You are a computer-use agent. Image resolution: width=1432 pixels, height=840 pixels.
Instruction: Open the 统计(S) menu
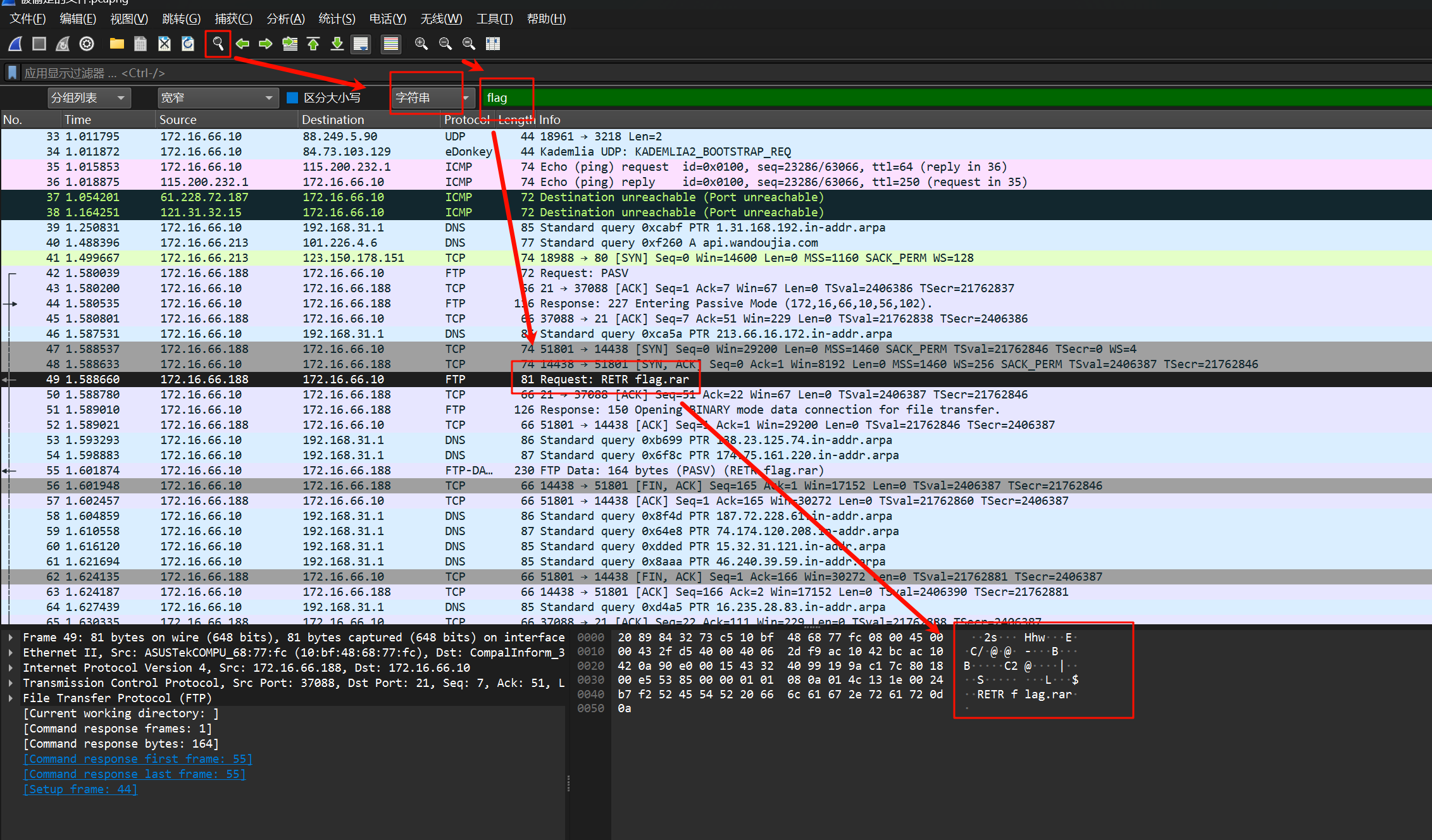(x=337, y=19)
